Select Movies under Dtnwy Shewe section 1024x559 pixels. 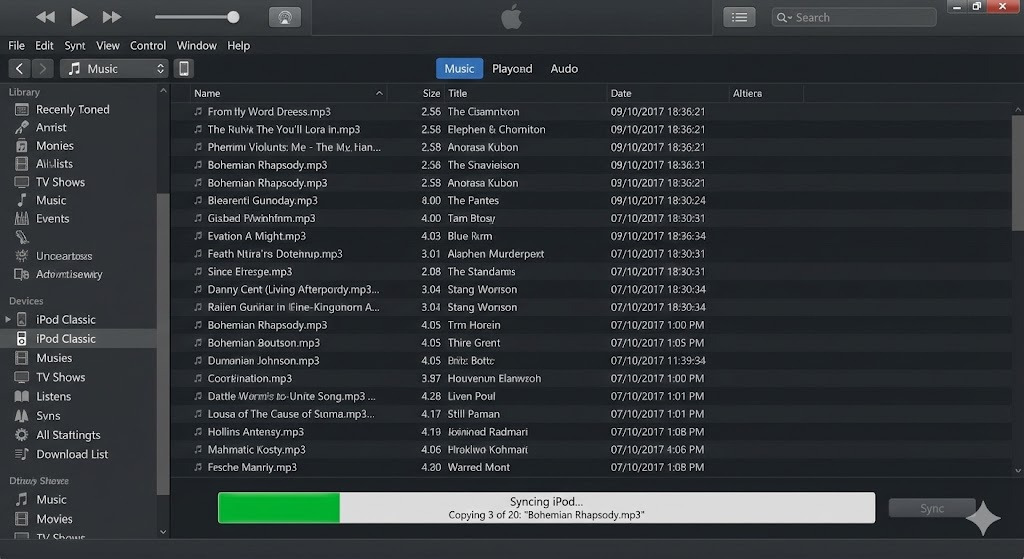(x=54, y=519)
